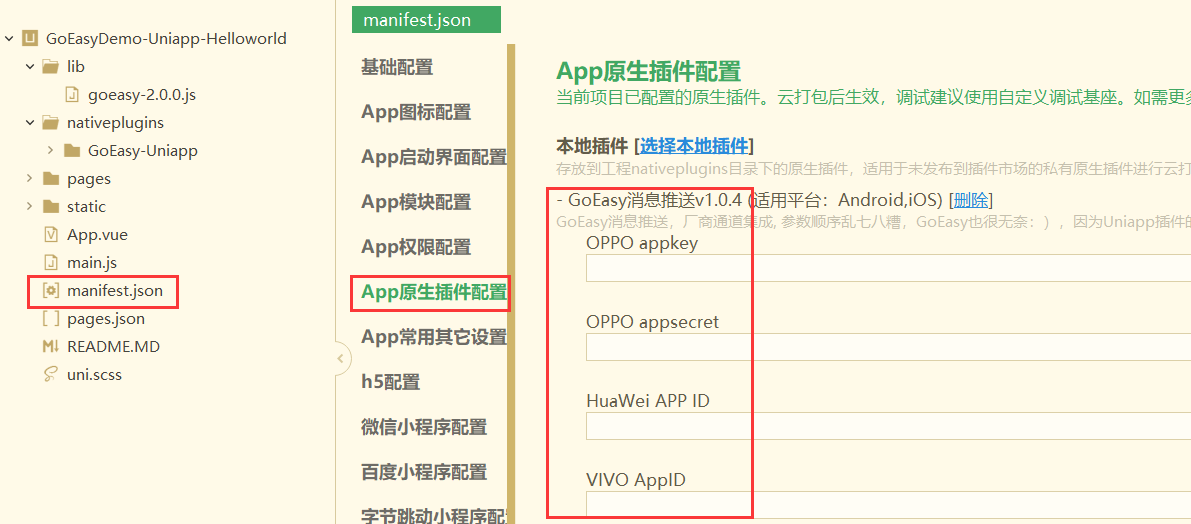Click the 删除 link for GoEasy plugin

[970, 200]
